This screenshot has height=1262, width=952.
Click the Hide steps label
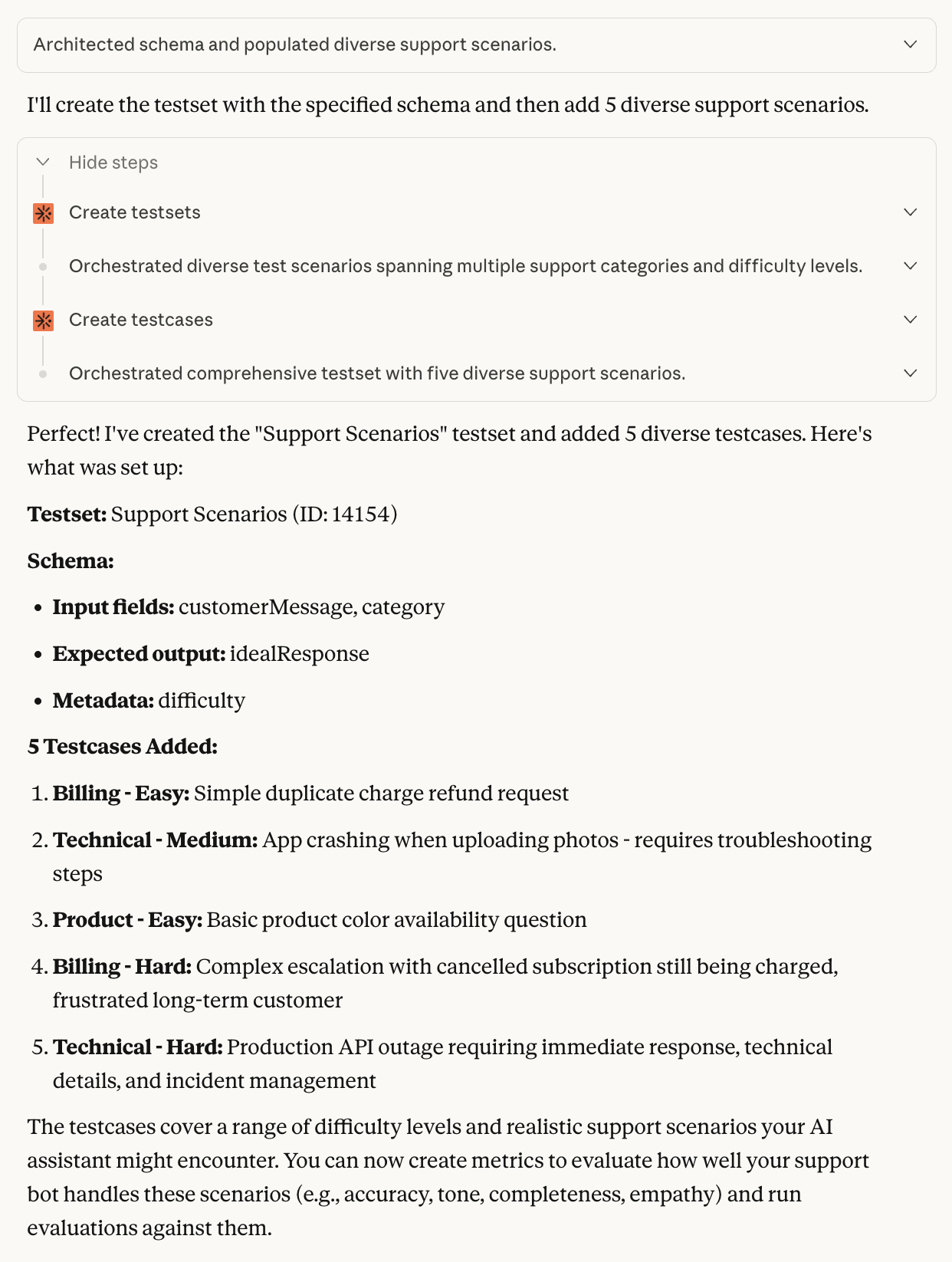pyautogui.click(x=113, y=163)
